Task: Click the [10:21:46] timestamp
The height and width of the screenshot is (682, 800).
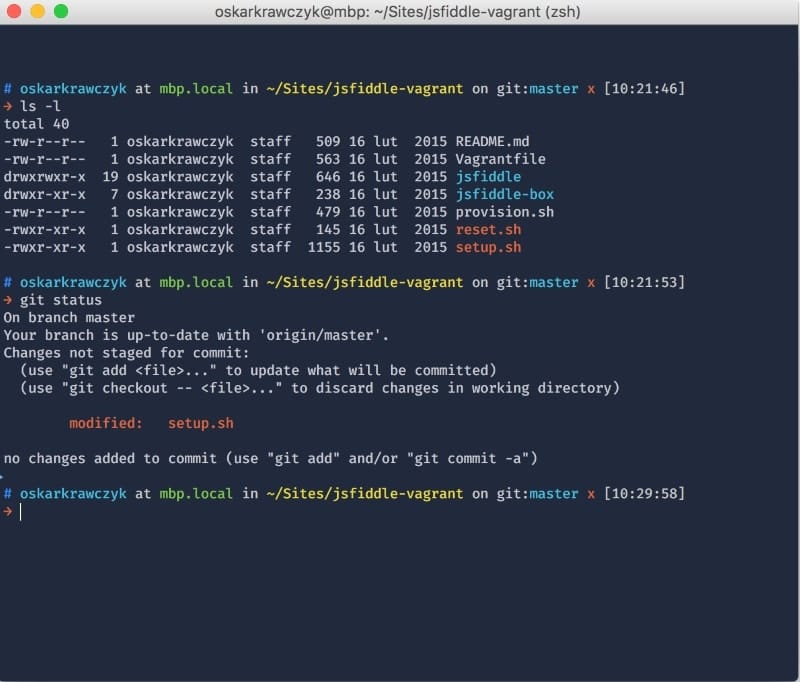Action: 644,89
